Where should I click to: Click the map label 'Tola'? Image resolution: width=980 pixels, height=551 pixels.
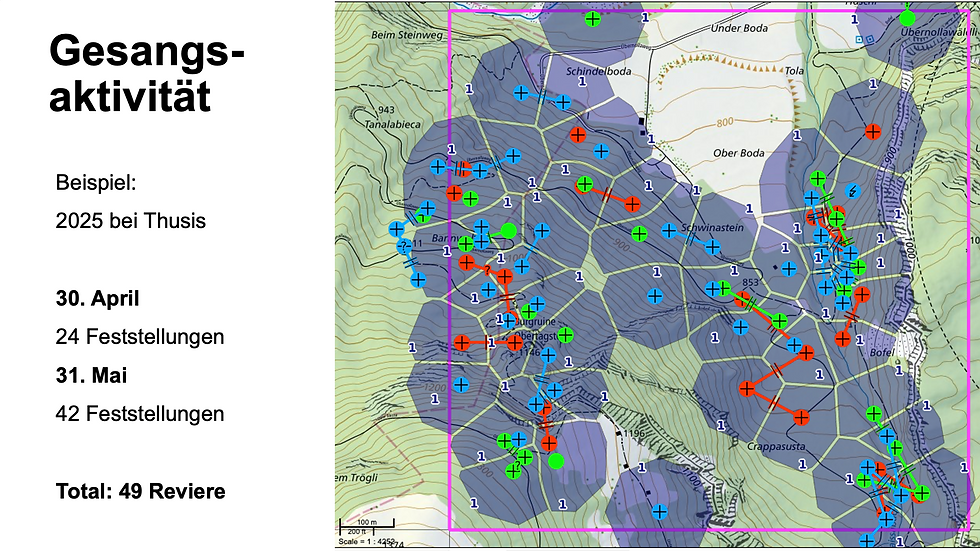point(794,71)
